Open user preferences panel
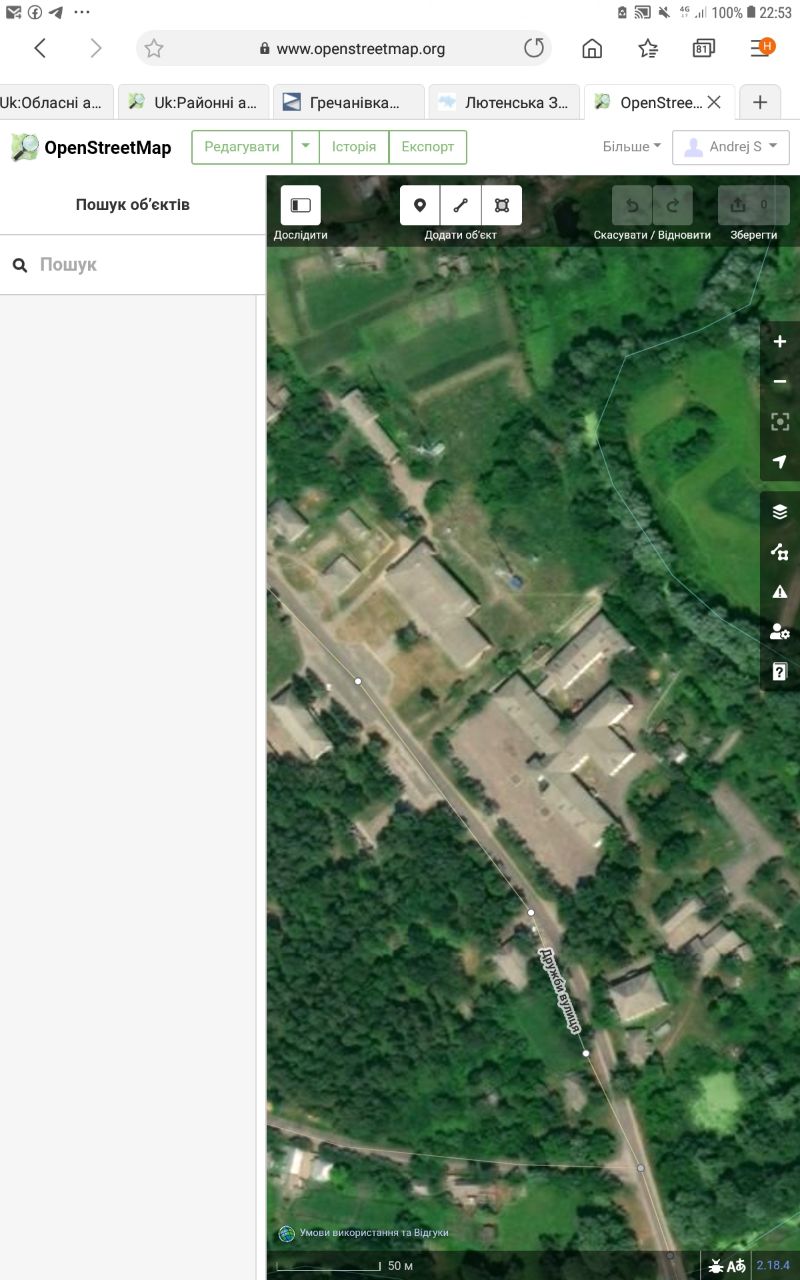800x1280 pixels. tap(780, 631)
